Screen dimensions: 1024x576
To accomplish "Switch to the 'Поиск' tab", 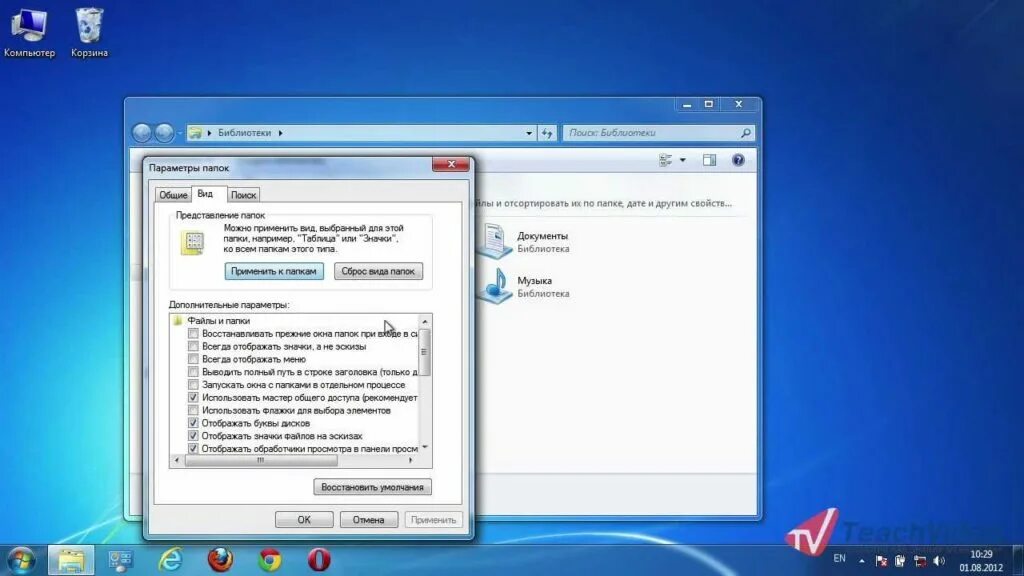I will coord(244,195).
